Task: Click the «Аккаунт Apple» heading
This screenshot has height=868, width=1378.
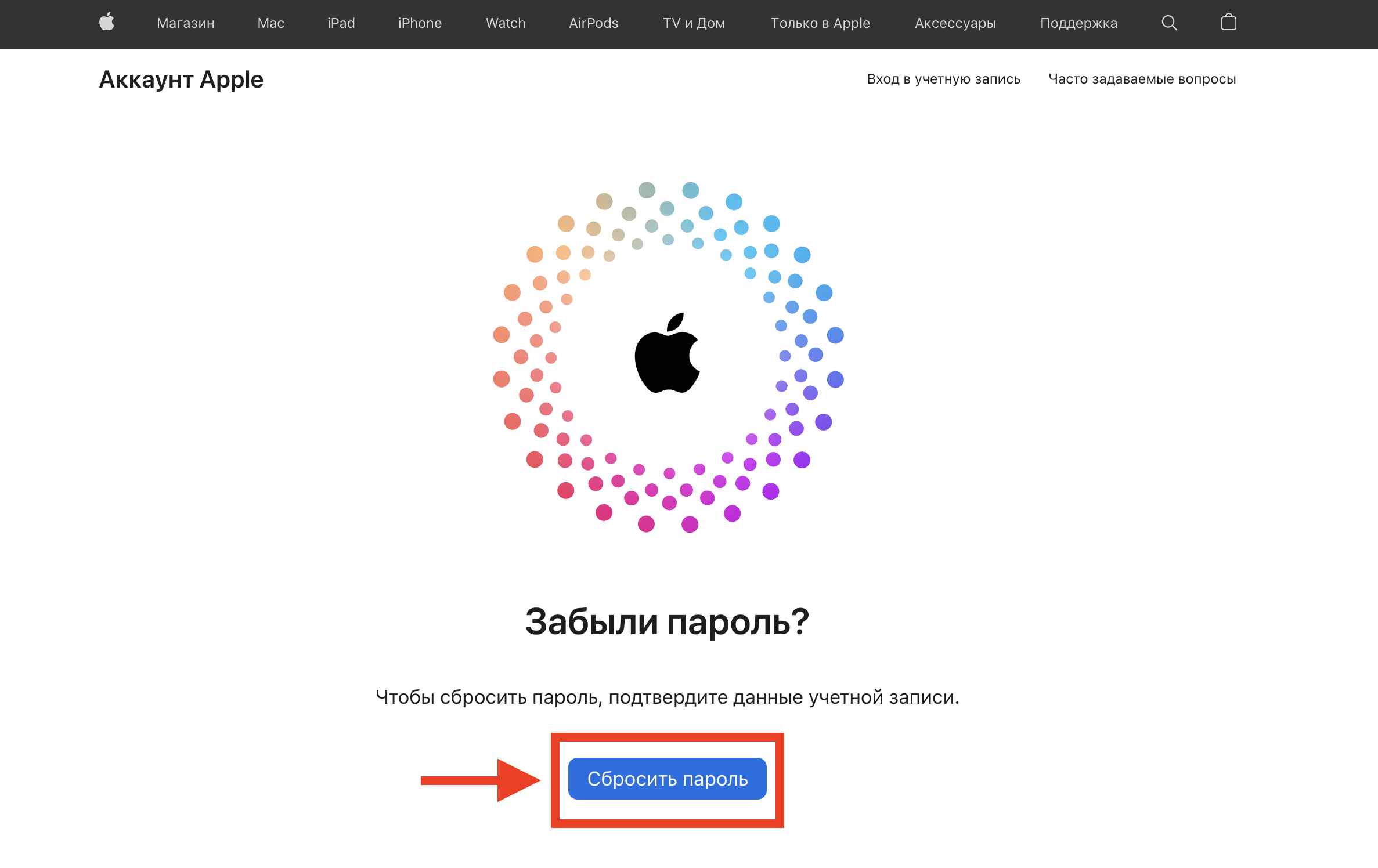Action: point(181,79)
